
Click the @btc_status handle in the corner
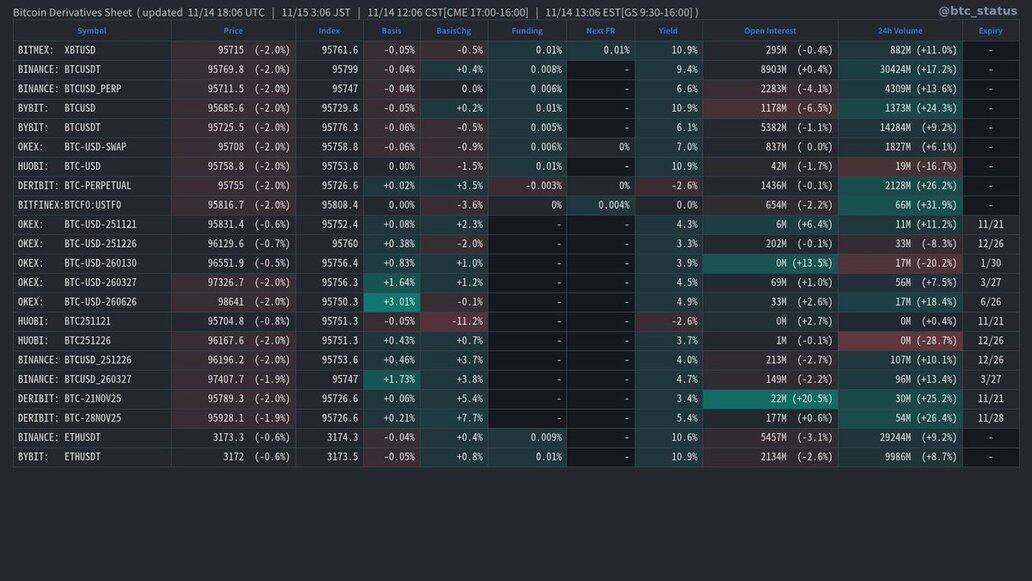[x=977, y=11]
